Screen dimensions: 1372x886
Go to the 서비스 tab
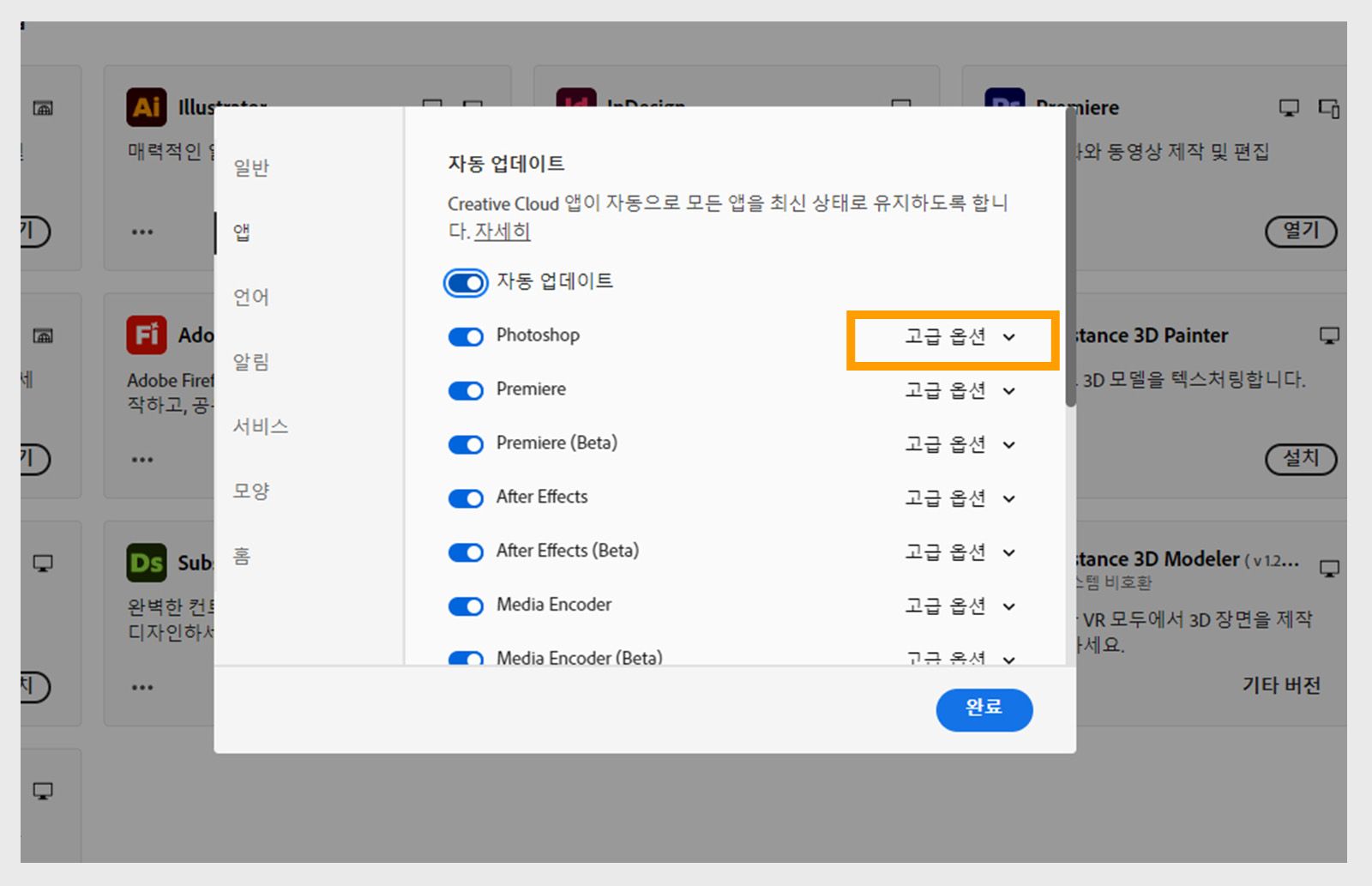[261, 426]
